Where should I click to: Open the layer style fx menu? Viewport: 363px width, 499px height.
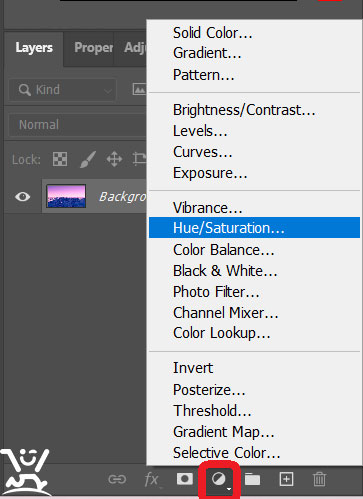(152, 480)
